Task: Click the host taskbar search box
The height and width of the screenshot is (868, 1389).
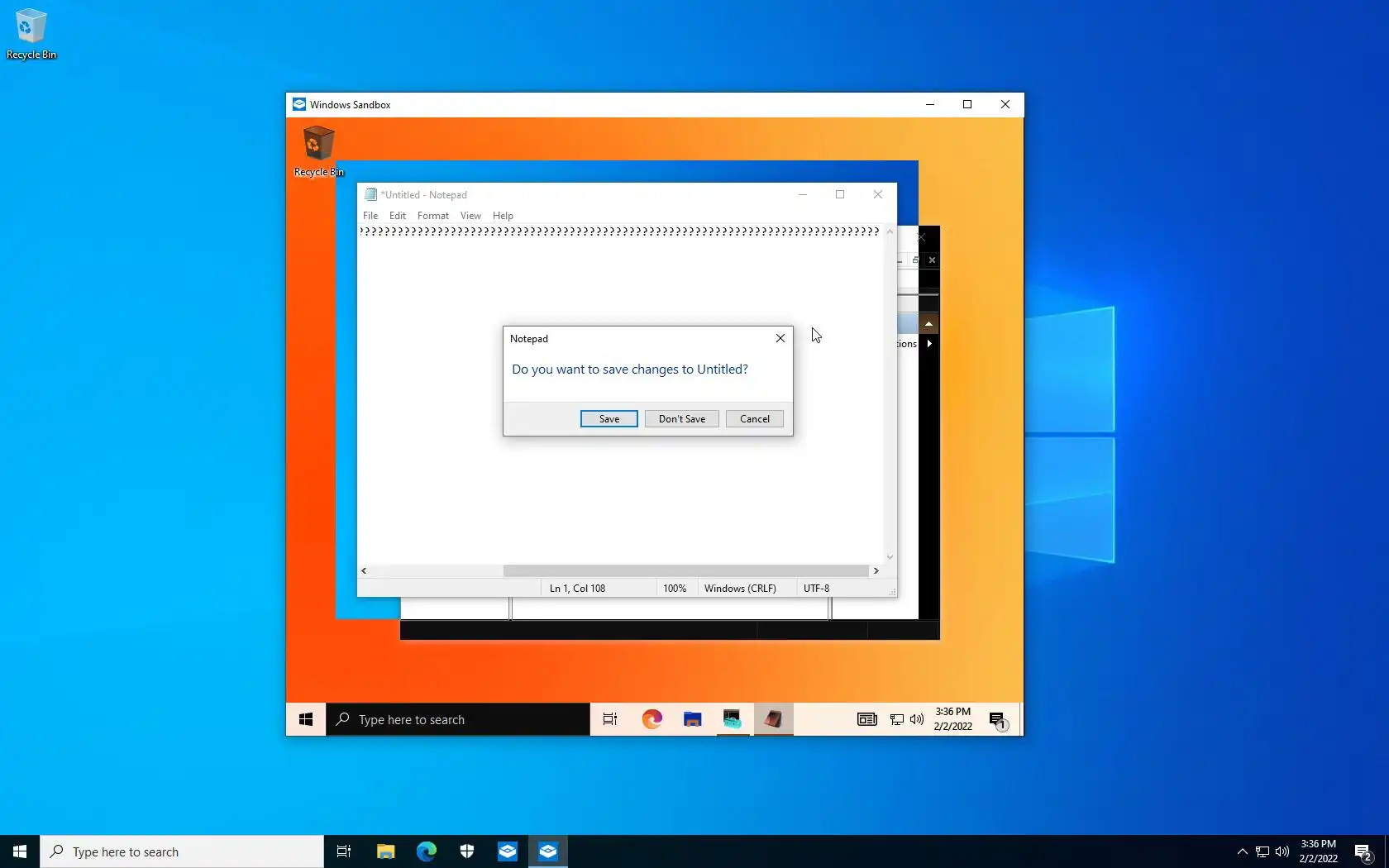Action: [x=182, y=851]
